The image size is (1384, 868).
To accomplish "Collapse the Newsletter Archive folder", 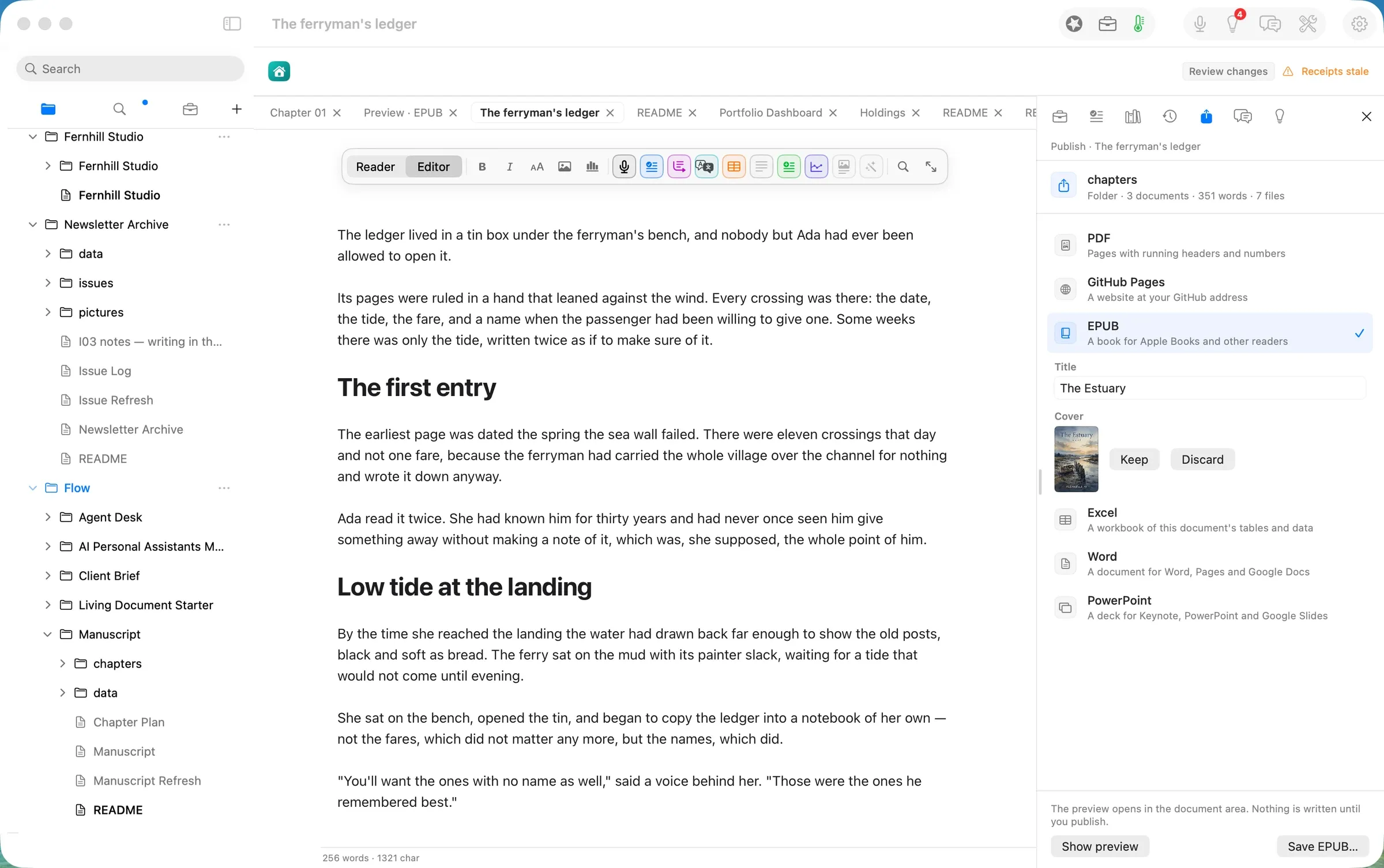I will click(x=33, y=224).
